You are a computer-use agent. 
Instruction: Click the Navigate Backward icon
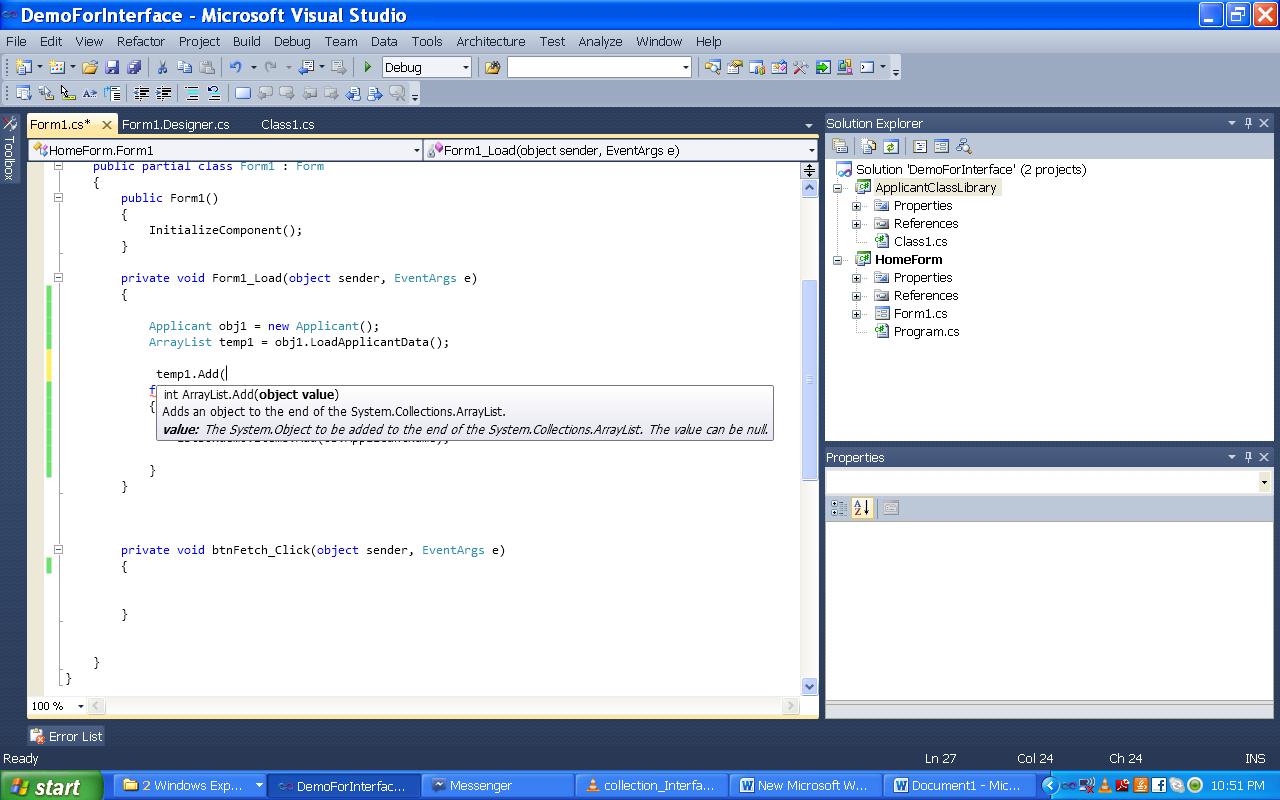coord(306,67)
